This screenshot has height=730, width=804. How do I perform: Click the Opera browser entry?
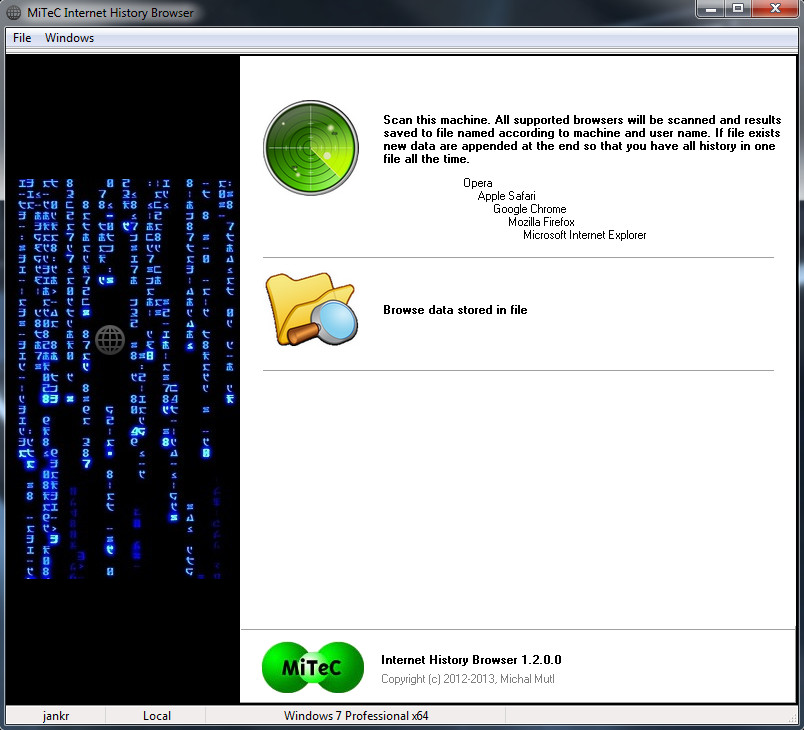coord(477,183)
